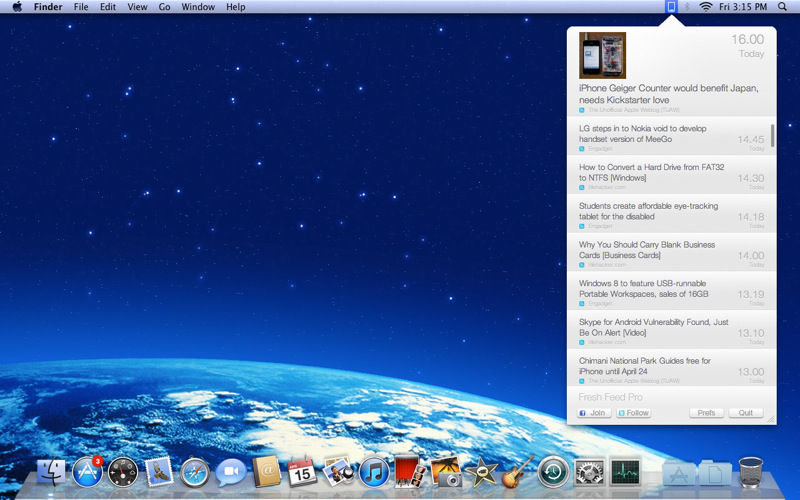
Task: Click the 14.45 timestamp
Action: tap(751, 139)
